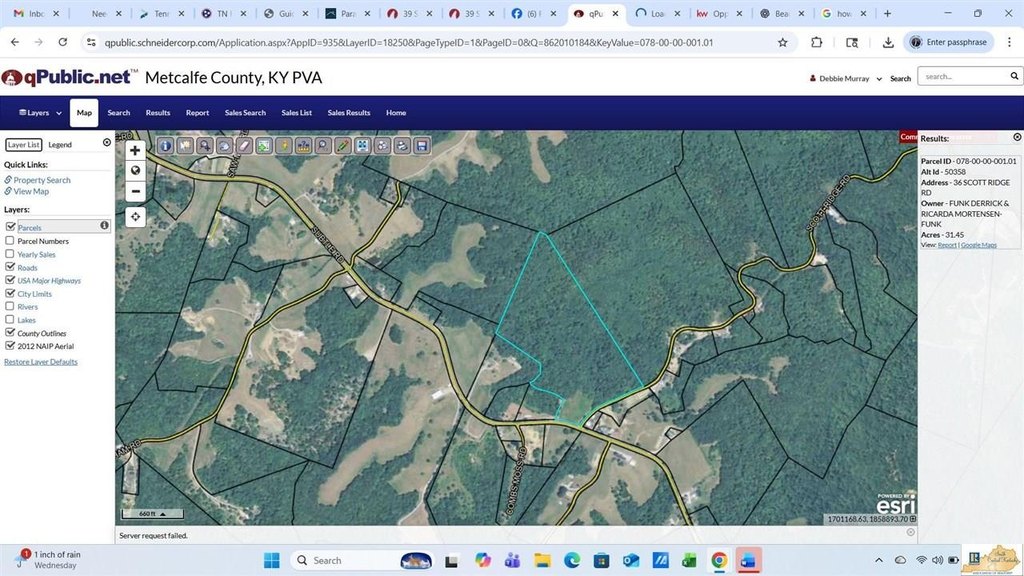Click the locate crosshair button on map
The width and height of the screenshot is (1024, 576).
pos(135,216)
